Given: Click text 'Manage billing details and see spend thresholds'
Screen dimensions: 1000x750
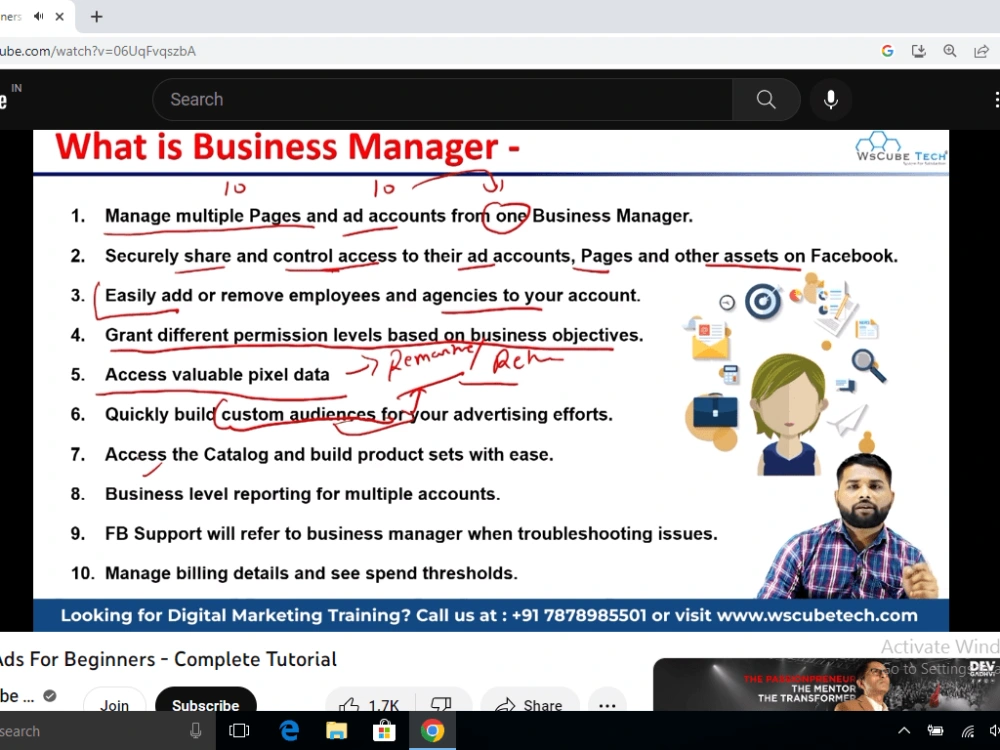Looking at the screenshot, I should click(311, 573).
